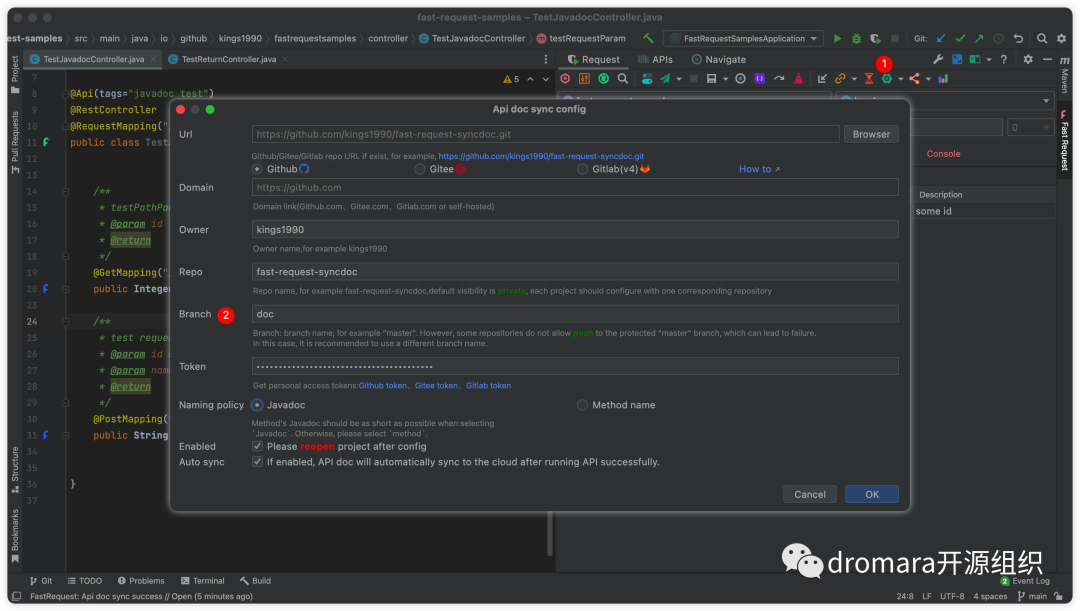Click the green Run application icon
Screen dimensions: 1080x611
(838, 39)
